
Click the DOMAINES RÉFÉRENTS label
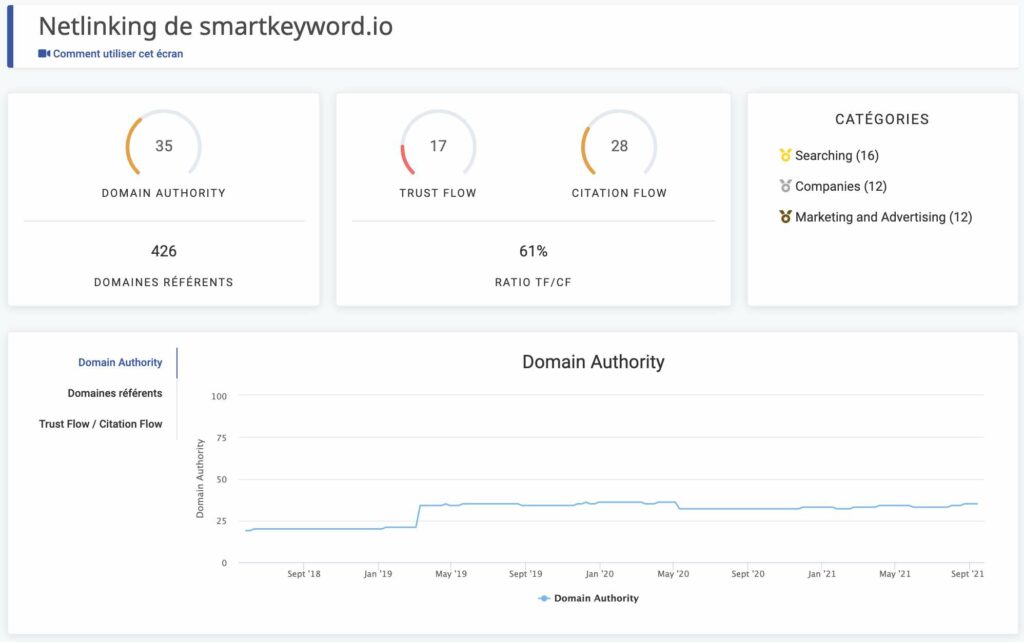pos(163,282)
